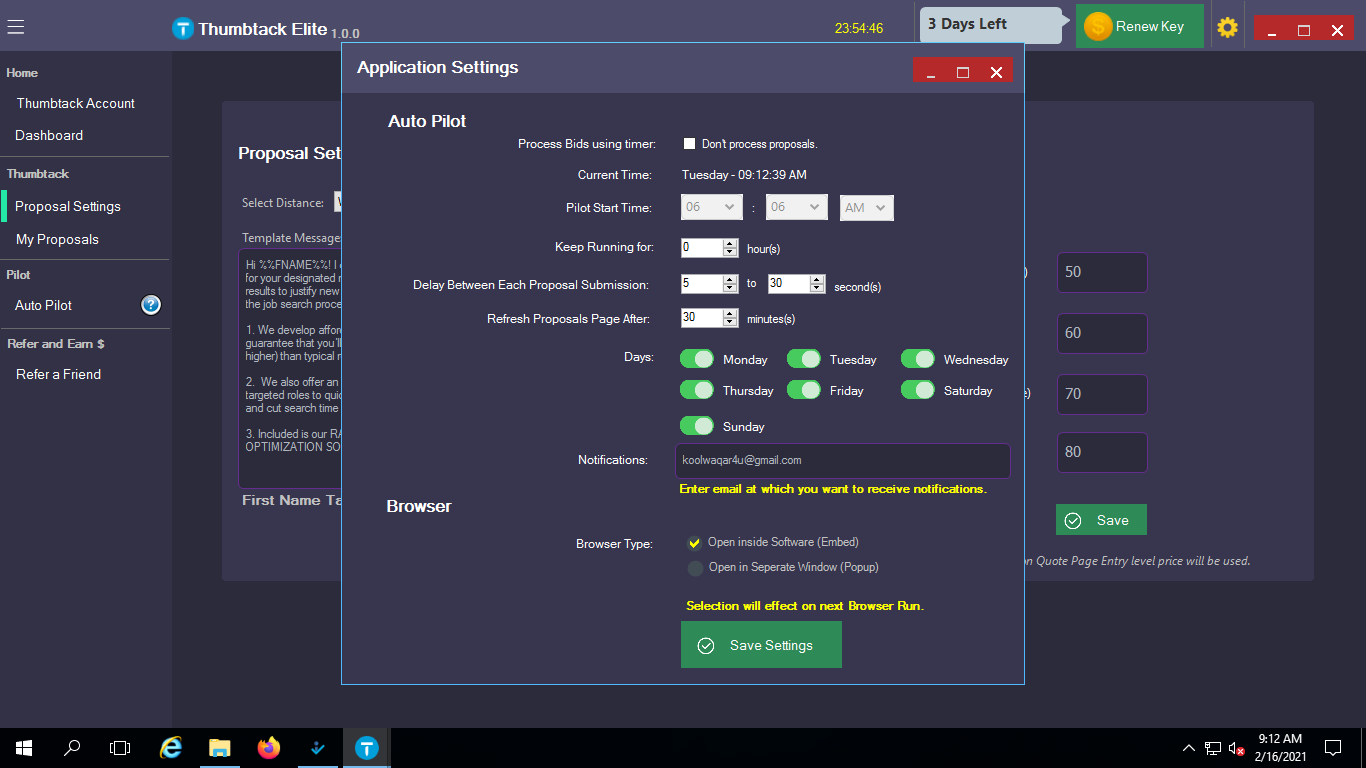Screen dimensions: 1366x768
Task: Click the Keep Running hours spinner
Action: (x=709, y=248)
